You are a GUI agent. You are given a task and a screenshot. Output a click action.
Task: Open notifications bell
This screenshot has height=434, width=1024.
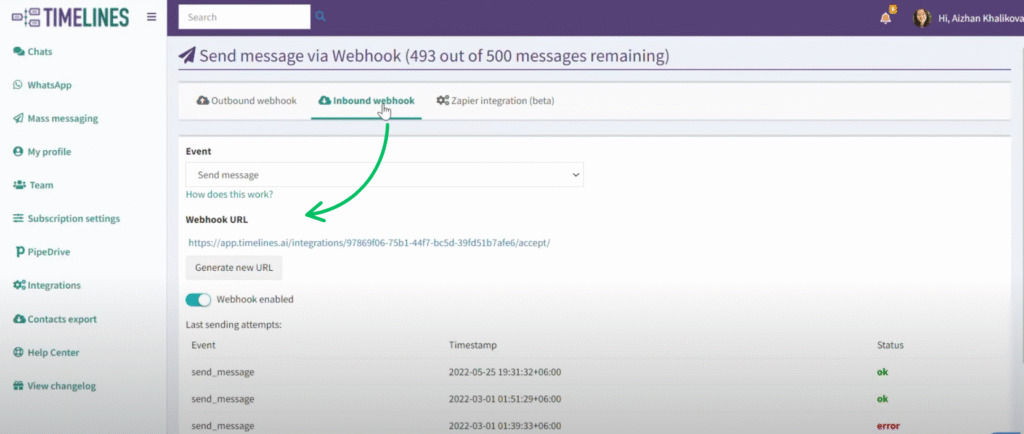coord(886,18)
